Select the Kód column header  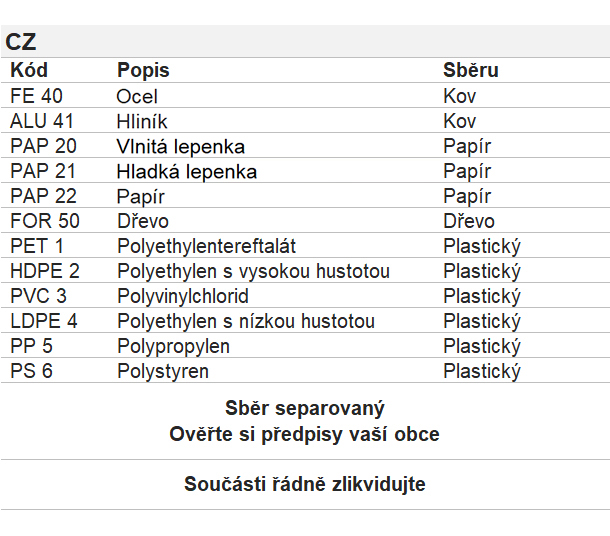tap(29, 70)
